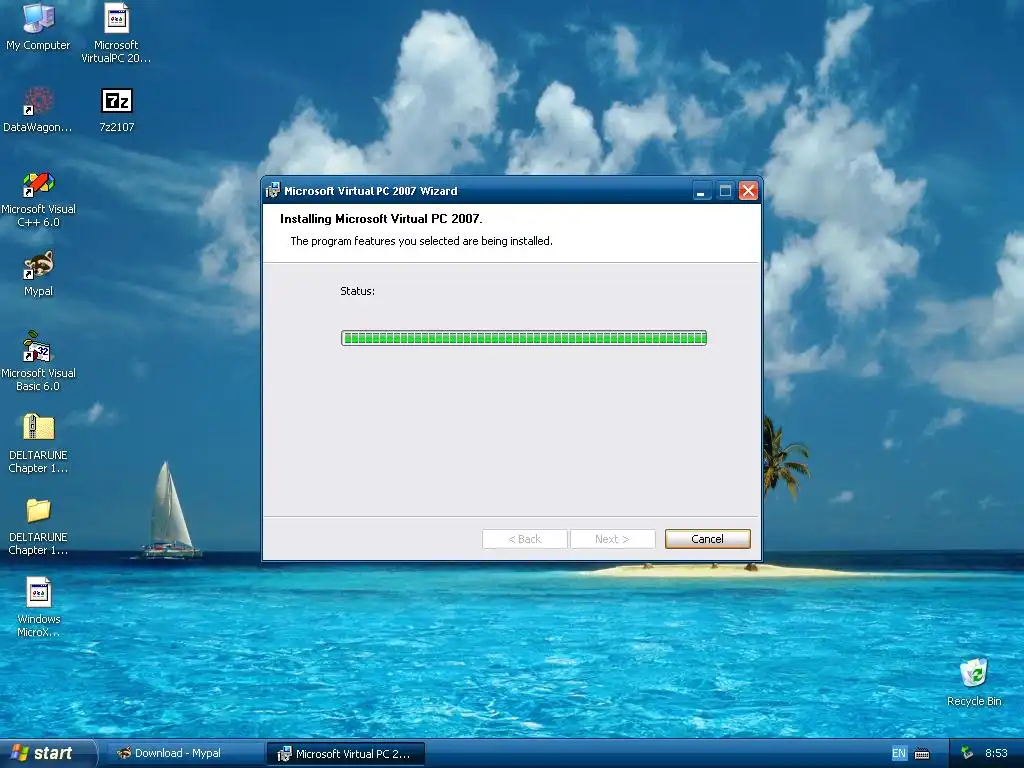Image resolution: width=1024 pixels, height=768 pixels.
Task: Select the Mypal browser shortcut icon
Action: point(39,273)
